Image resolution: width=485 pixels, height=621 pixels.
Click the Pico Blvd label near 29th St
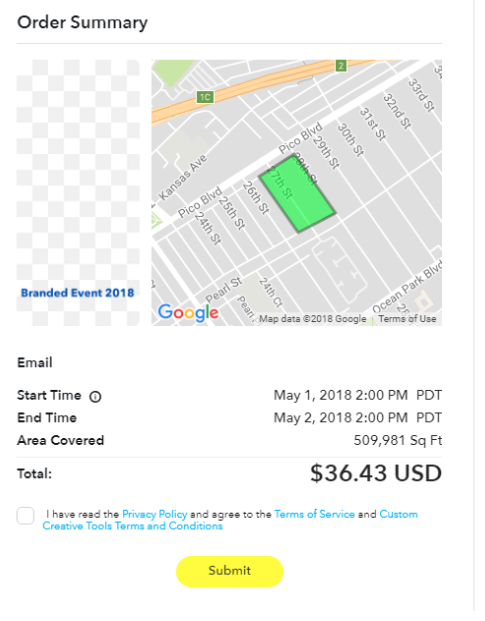pos(300,139)
